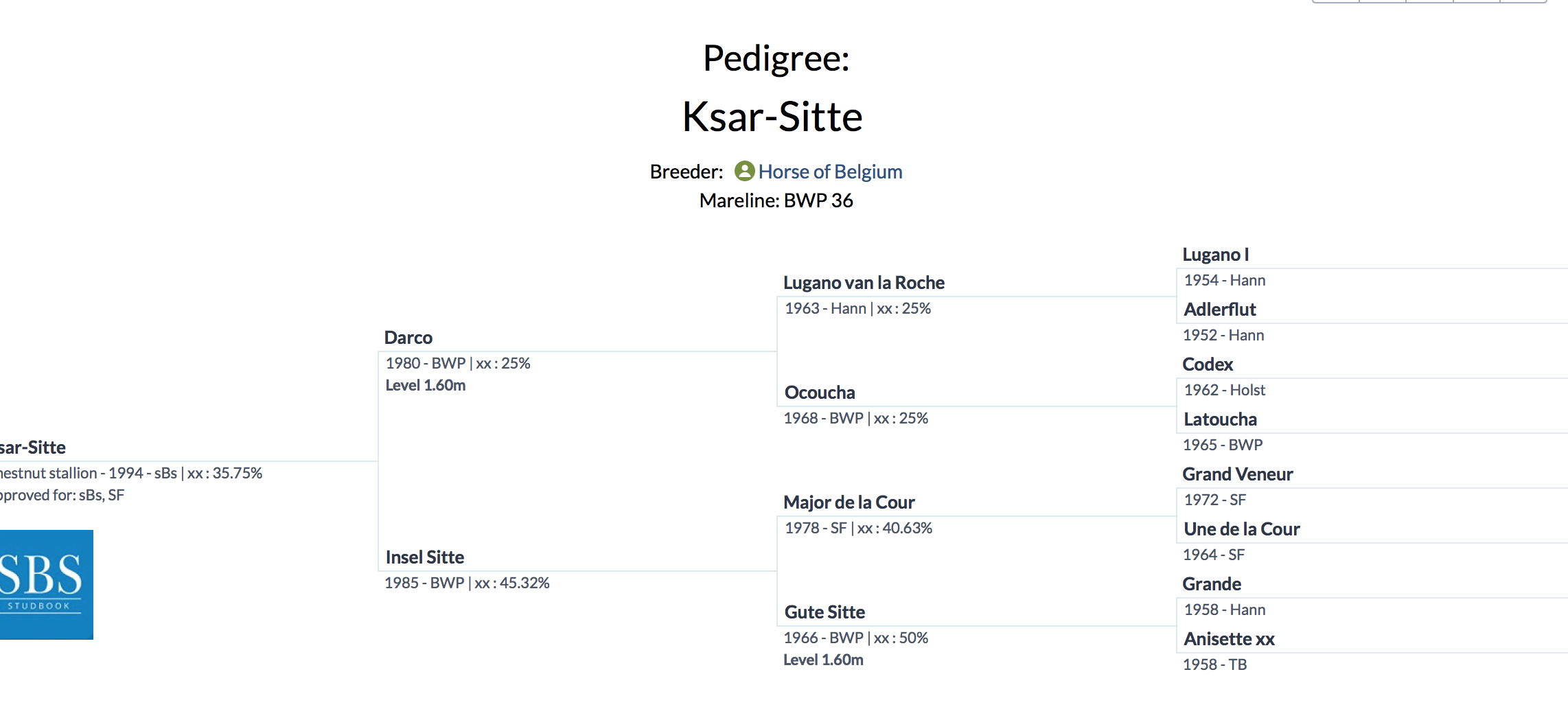The width and height of the screenshot is (1568, 707).
Task: Click the Mareline BWP 36 text
Action: (776, 200)
